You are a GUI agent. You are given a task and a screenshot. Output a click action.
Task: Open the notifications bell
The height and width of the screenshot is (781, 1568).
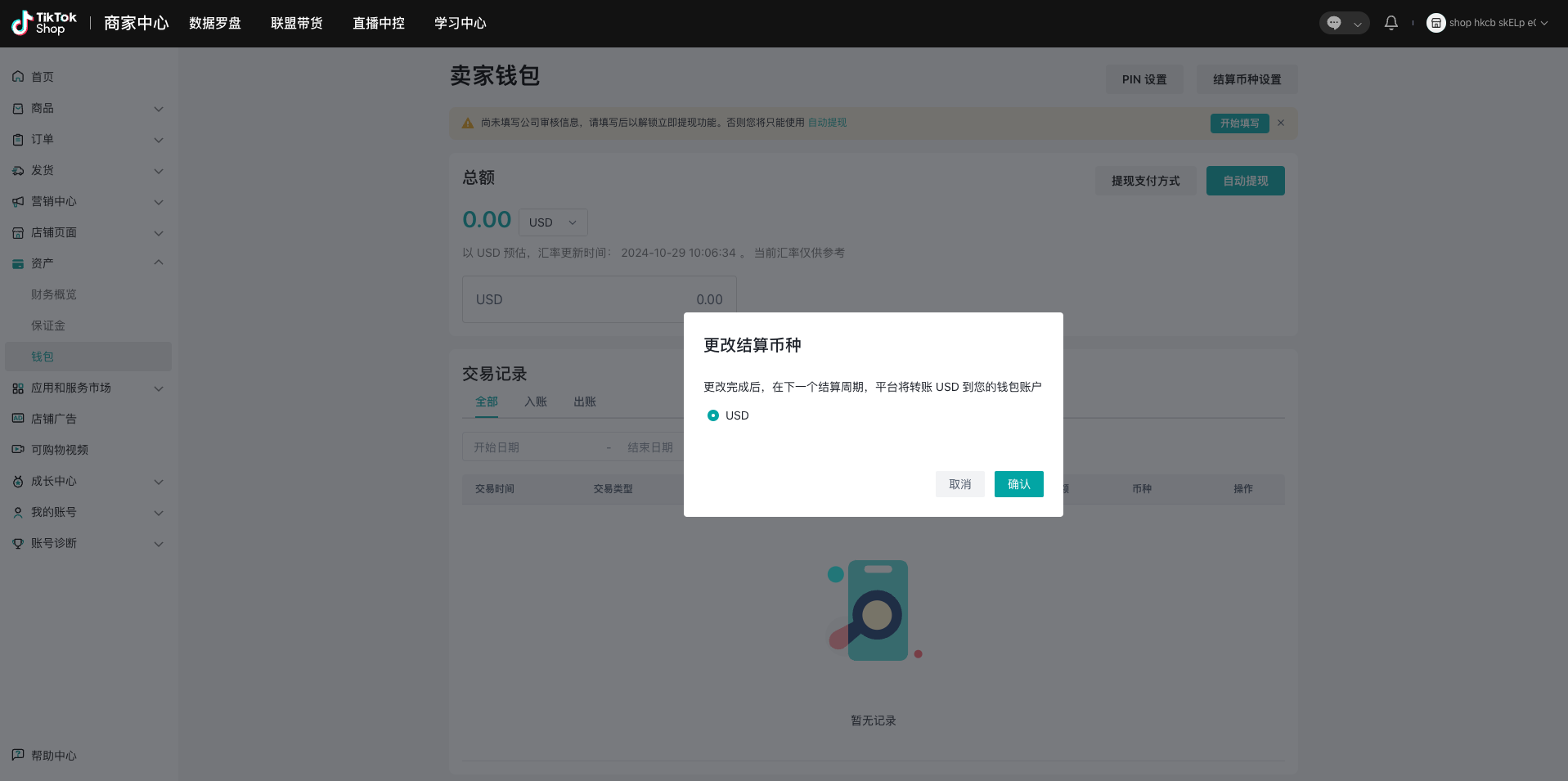click(1391, 23)
